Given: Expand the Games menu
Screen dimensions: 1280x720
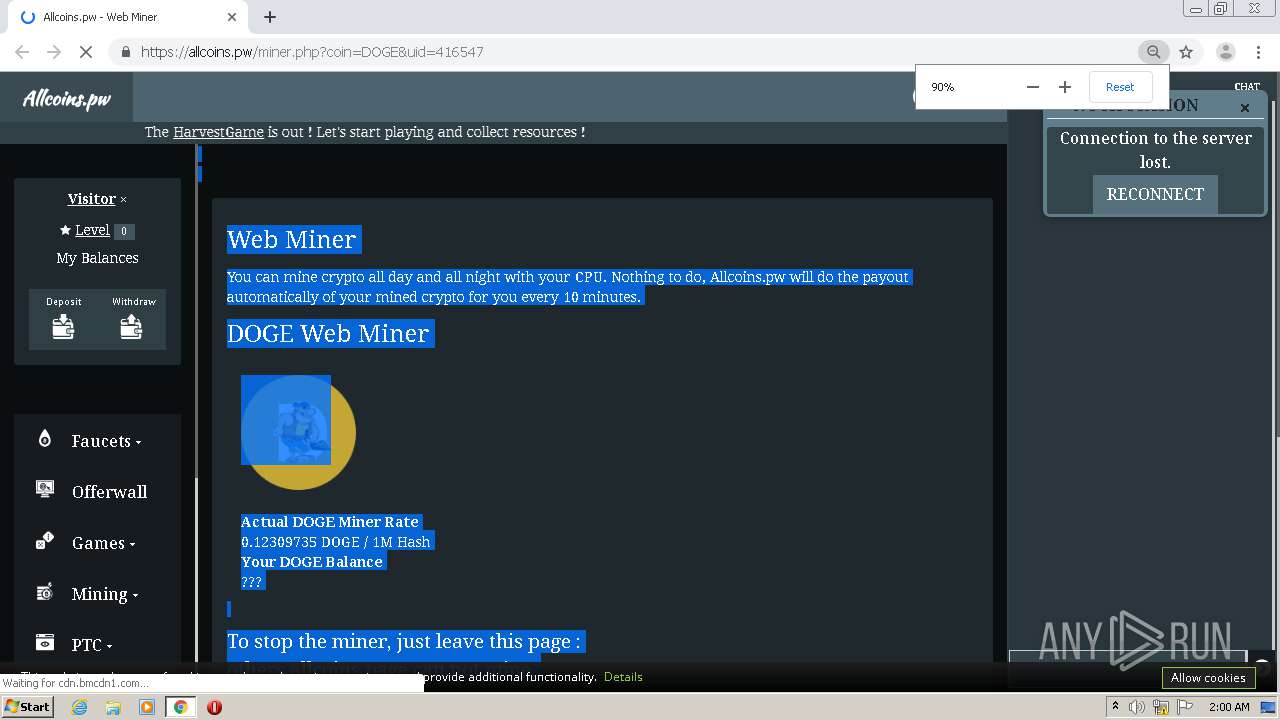Looking at the screenshot, I should 103,543.
